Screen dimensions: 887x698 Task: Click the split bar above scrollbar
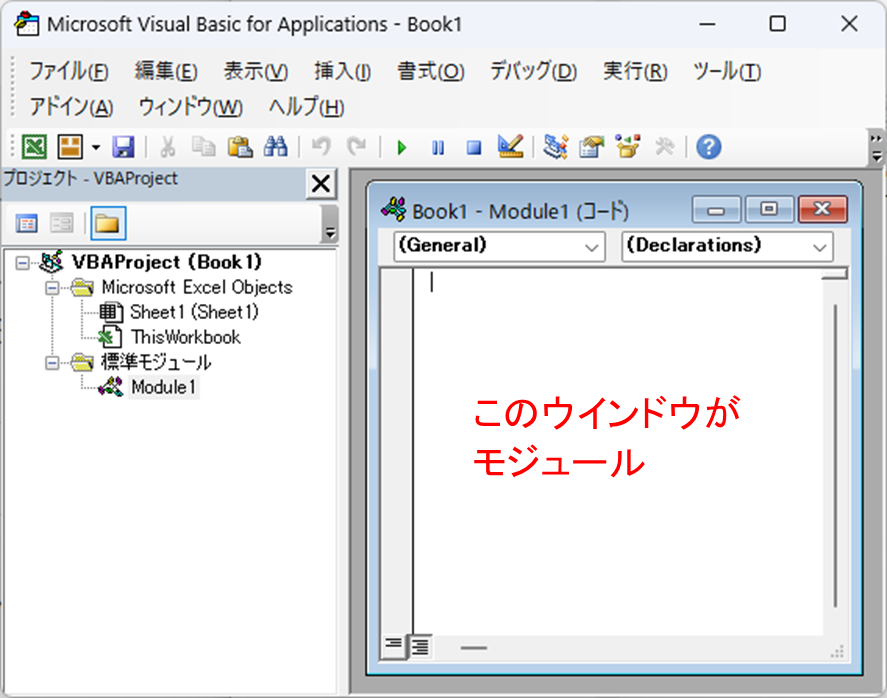point(835,274)
